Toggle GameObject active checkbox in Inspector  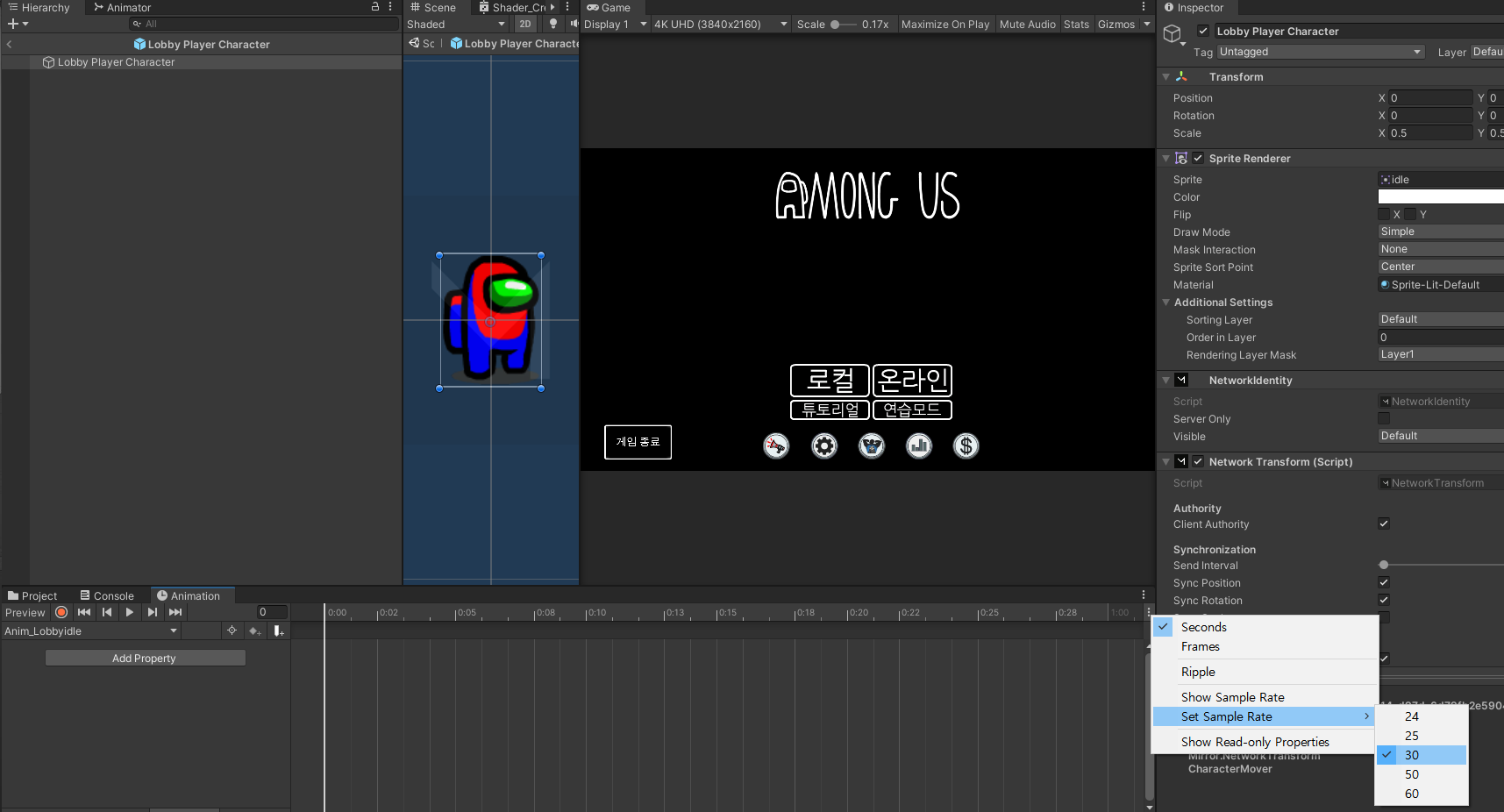1203,31
